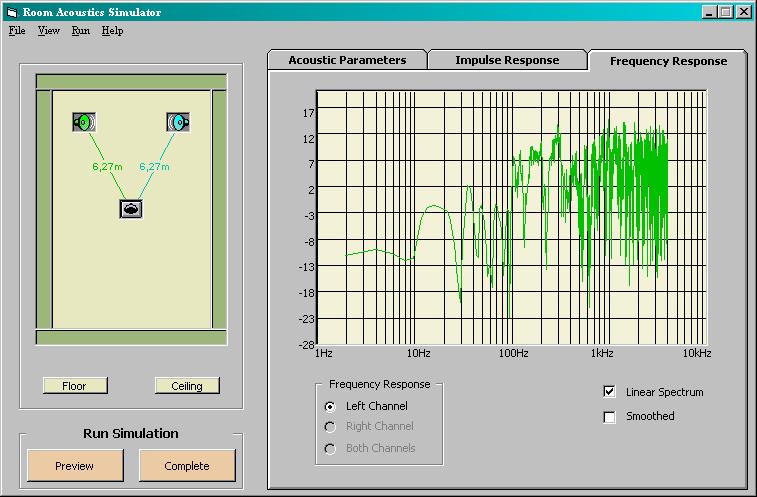Screen dimensions: 757x497
Task: Run the Complete simulation
Action: point(187,466)
